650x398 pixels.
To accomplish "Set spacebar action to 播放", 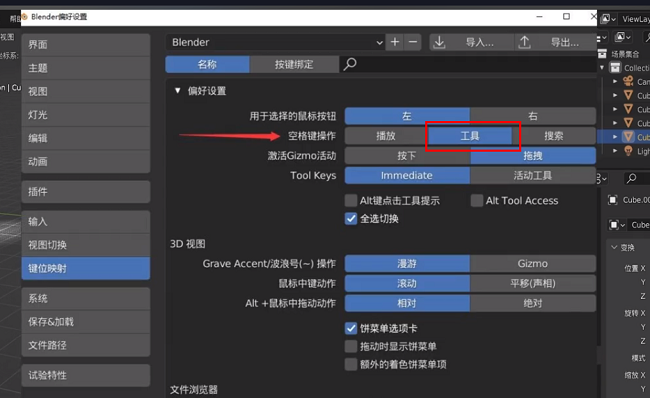I will (386, 136).
